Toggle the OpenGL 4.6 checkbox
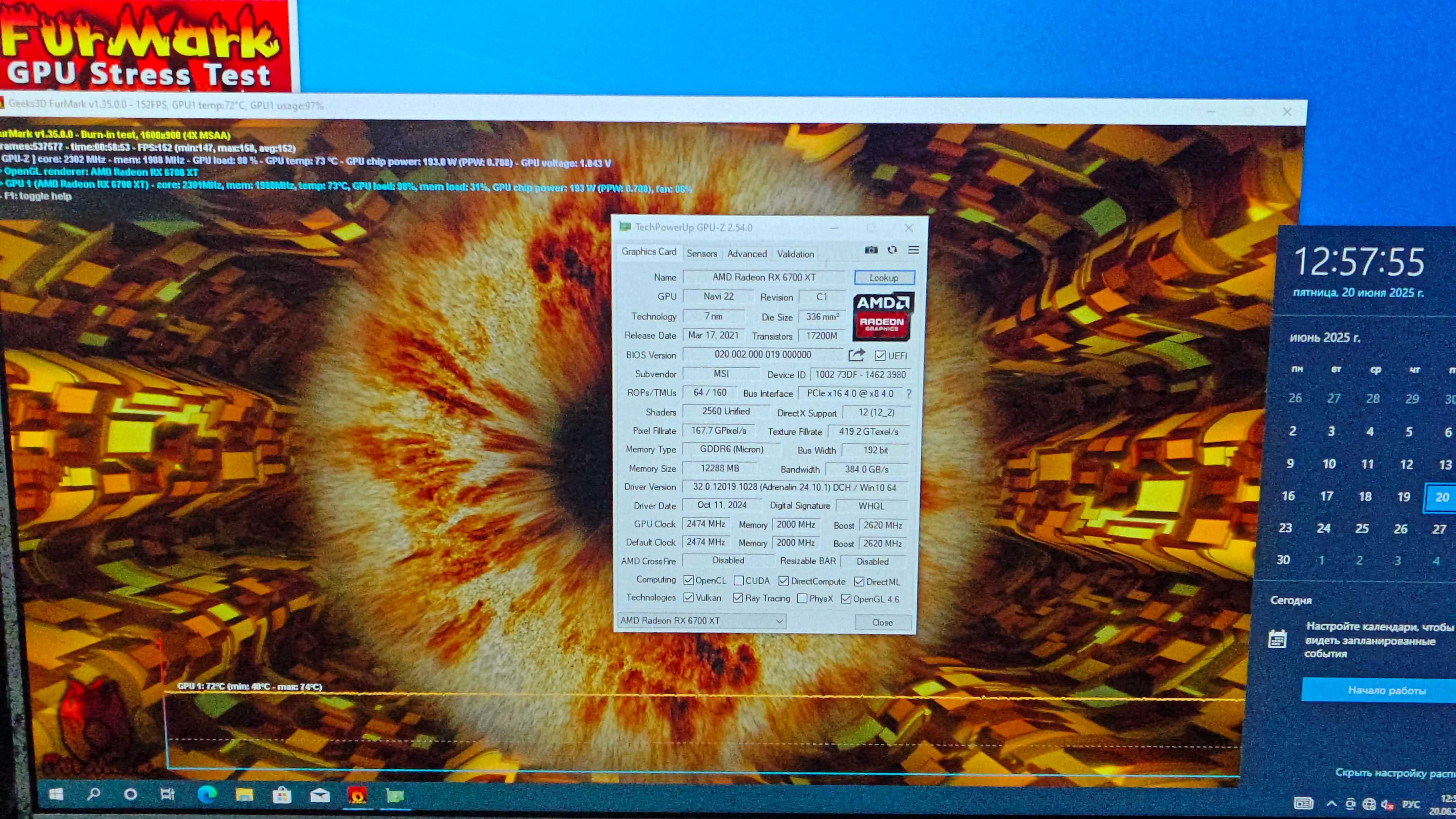The image size is (1456, 819). point(846,599)
